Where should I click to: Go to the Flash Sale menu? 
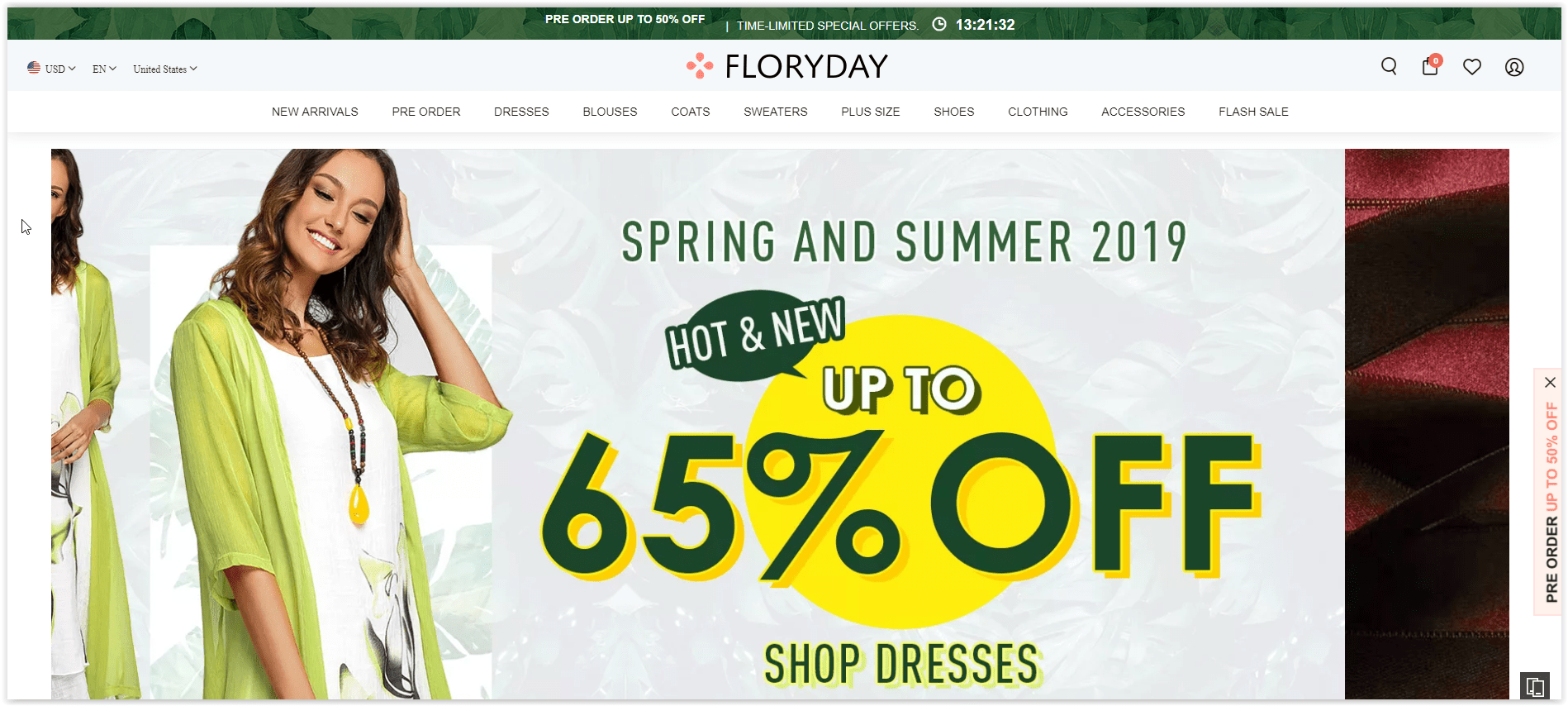[x=1253, y=112]
